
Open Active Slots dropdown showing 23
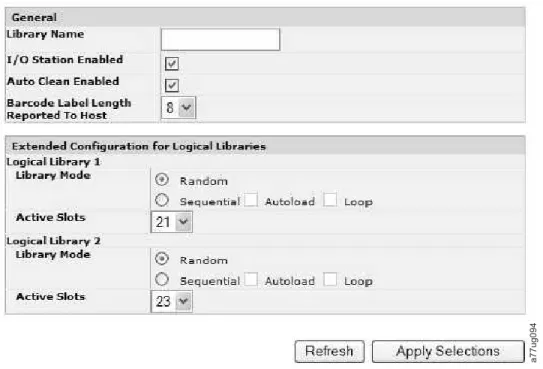(171, 301)
